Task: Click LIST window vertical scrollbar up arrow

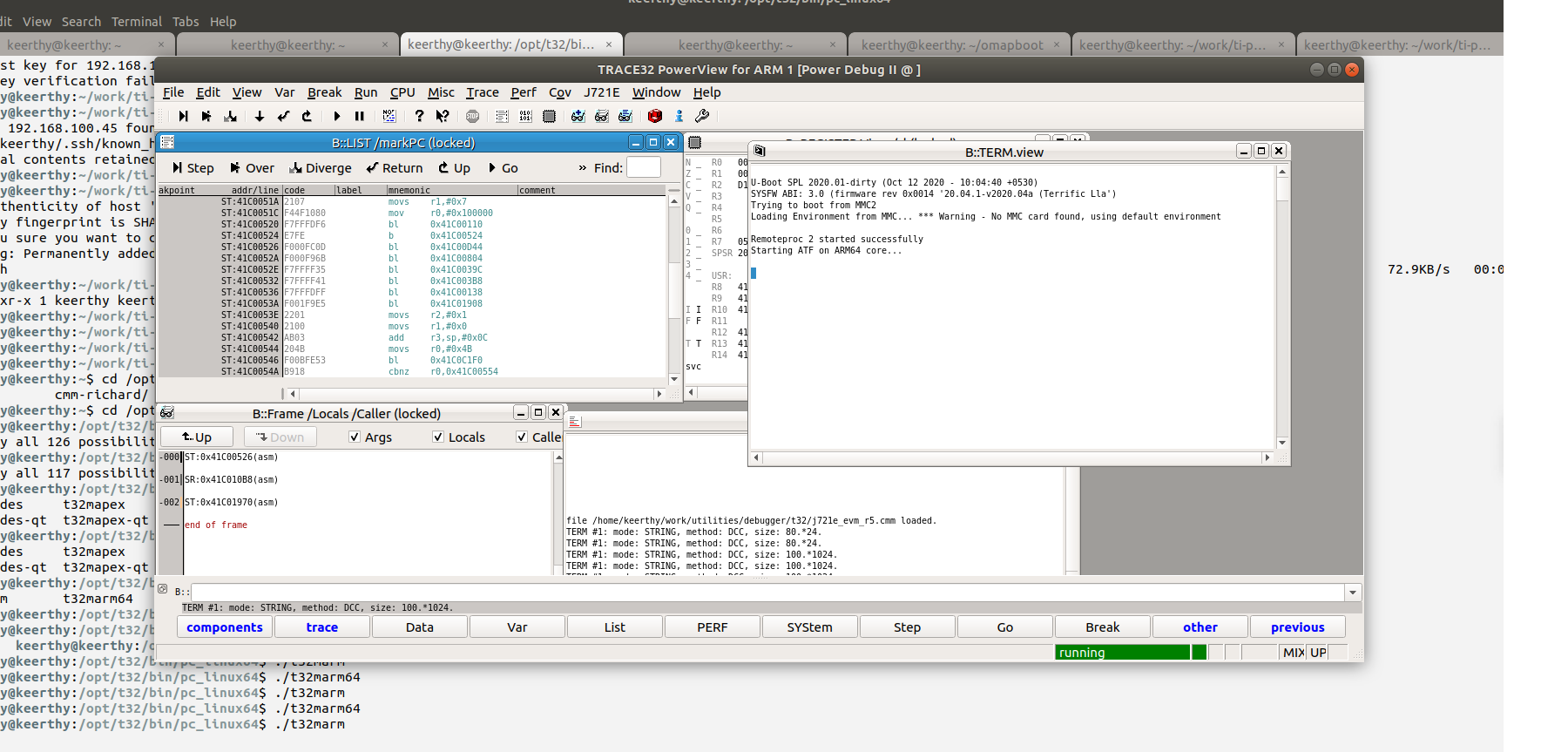Action: [674, 201]
